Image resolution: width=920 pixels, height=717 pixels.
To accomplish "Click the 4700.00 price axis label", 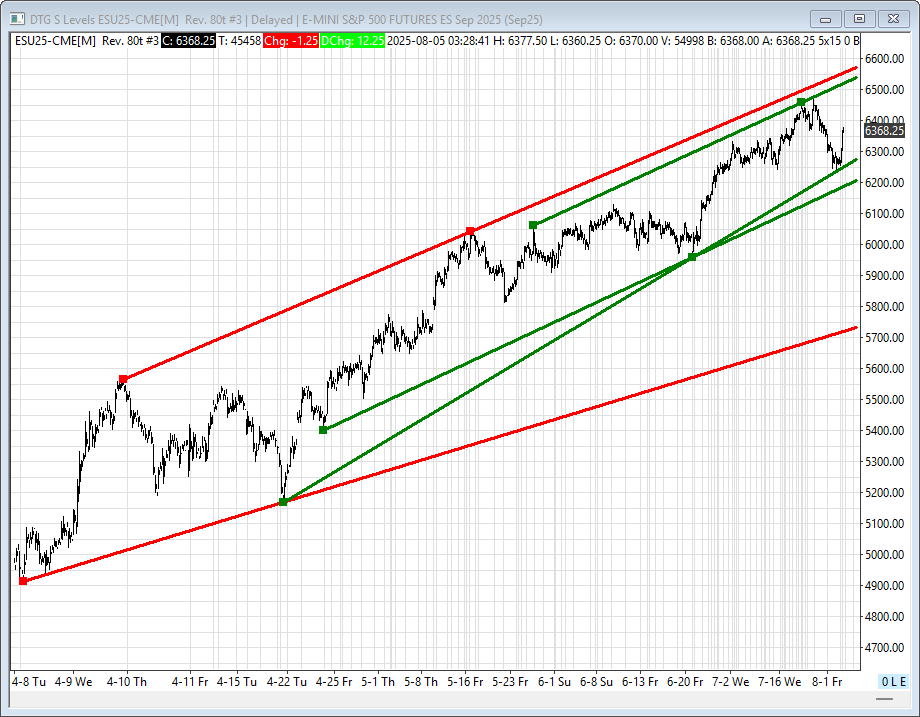I will (884, 648).
